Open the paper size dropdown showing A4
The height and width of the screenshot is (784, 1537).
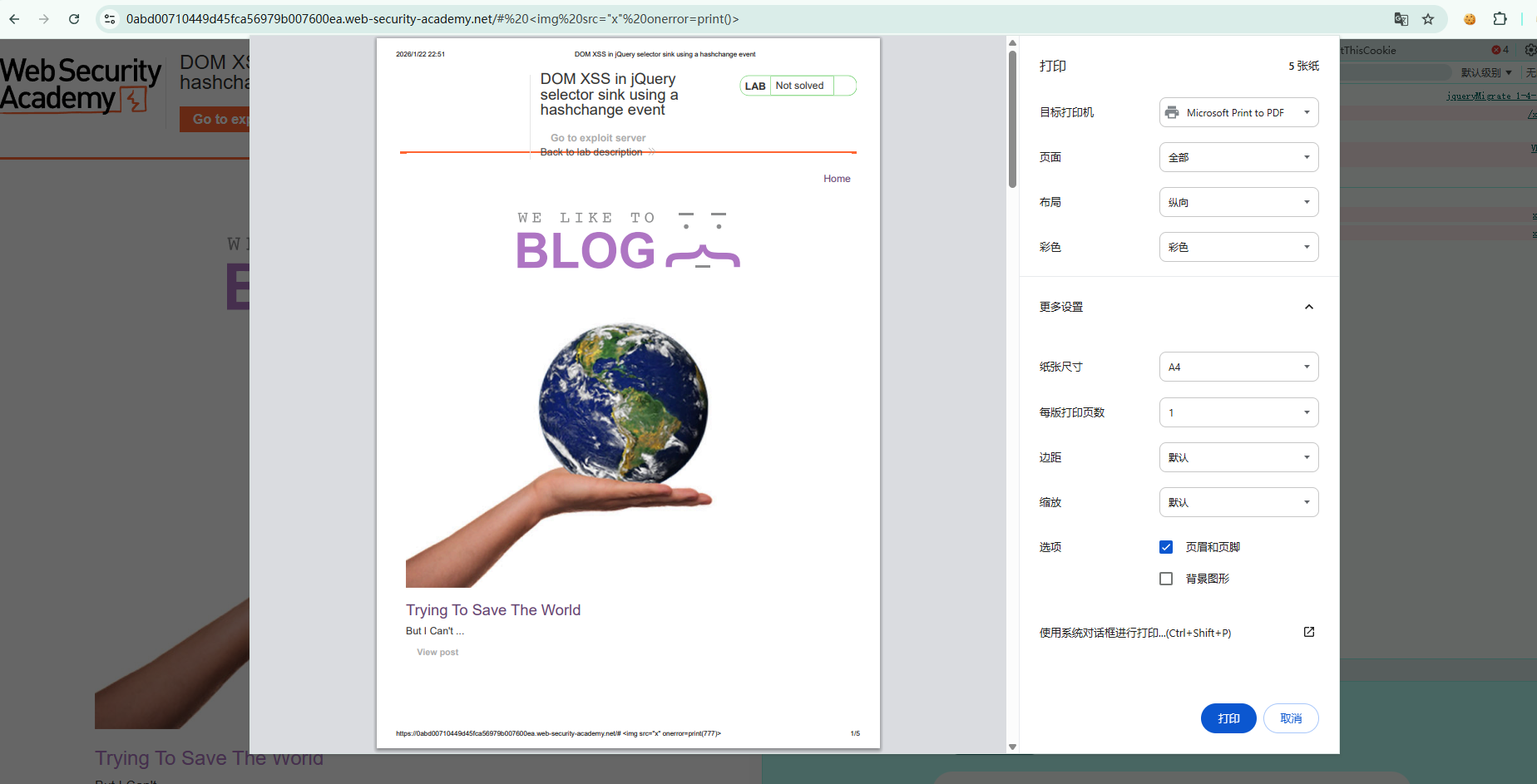click(1238, 367)
